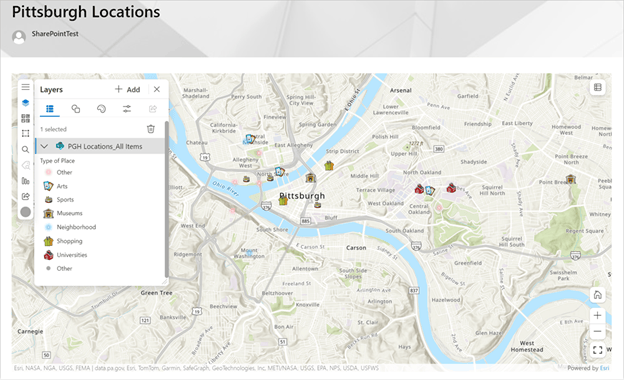This screenshot has width=624, height=380.
Task: Expand the map tools hamburger menu
Action: [25, 87]
